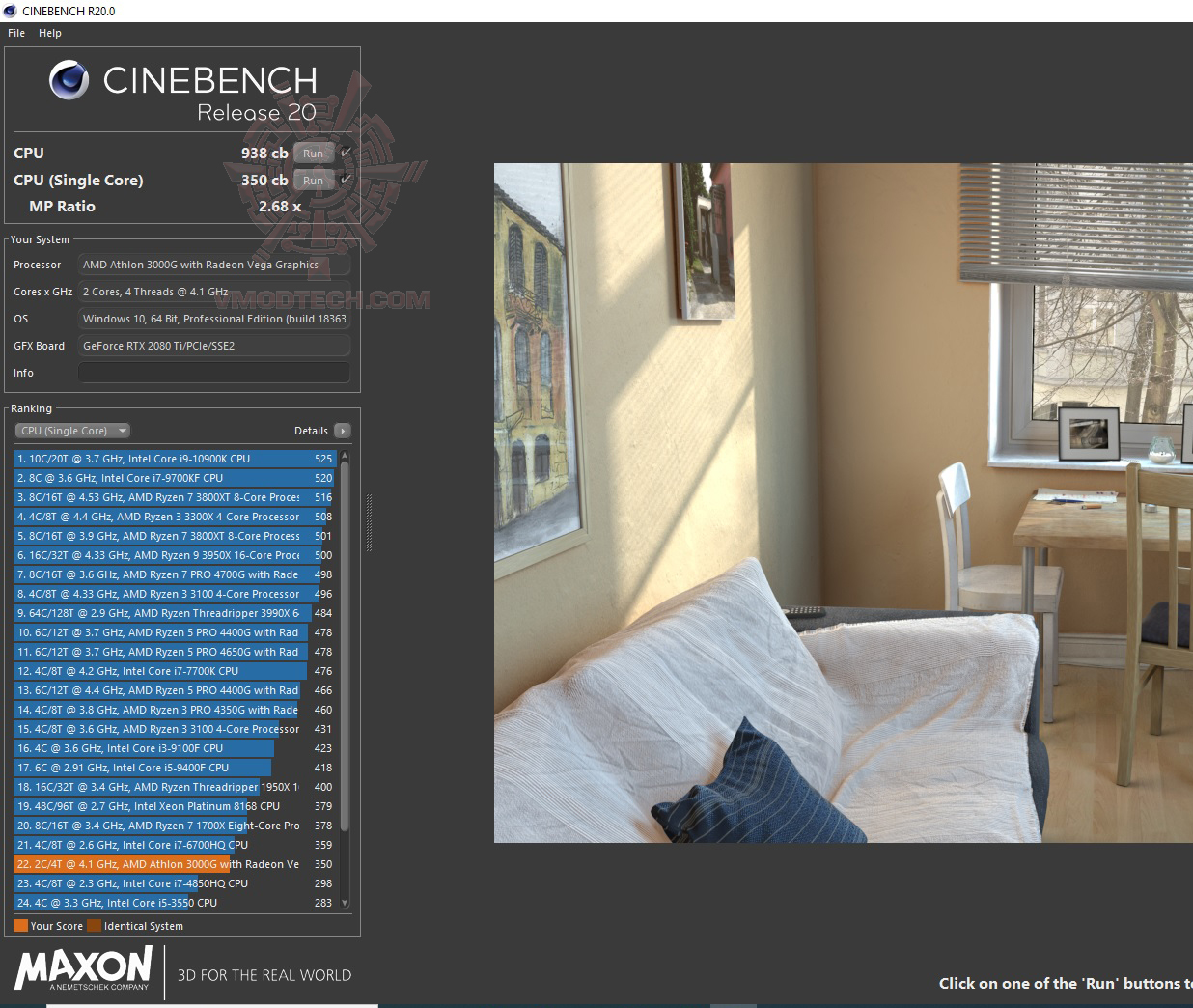The height and width of the screenshot is (1008, 1193).
Task: Click the panel splitter handle beside ranking
Action: click(x=369, y=522)
